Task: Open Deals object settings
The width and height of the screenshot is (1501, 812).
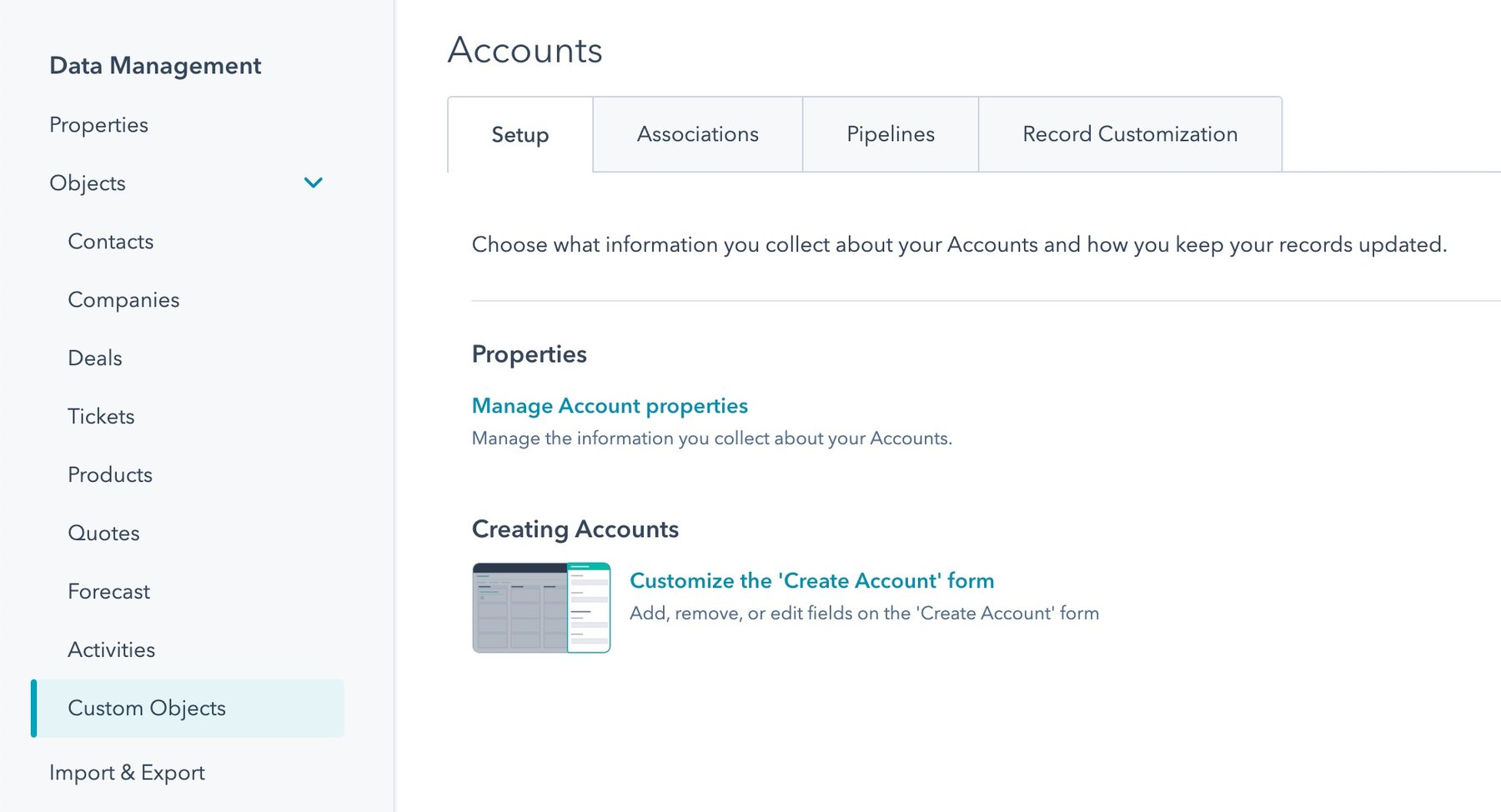Action: (94, 358)
